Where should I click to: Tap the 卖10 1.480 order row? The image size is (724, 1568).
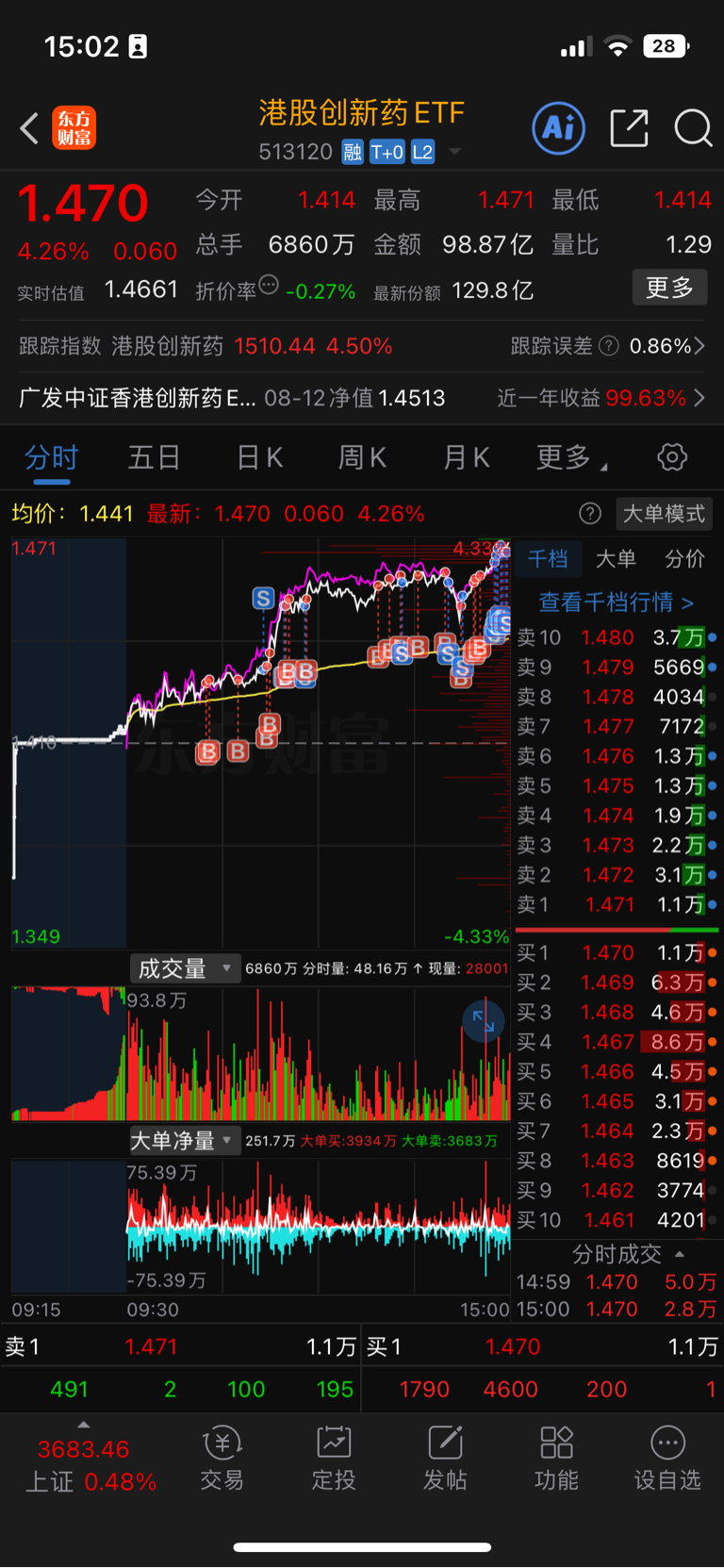[x=617, y=637]
